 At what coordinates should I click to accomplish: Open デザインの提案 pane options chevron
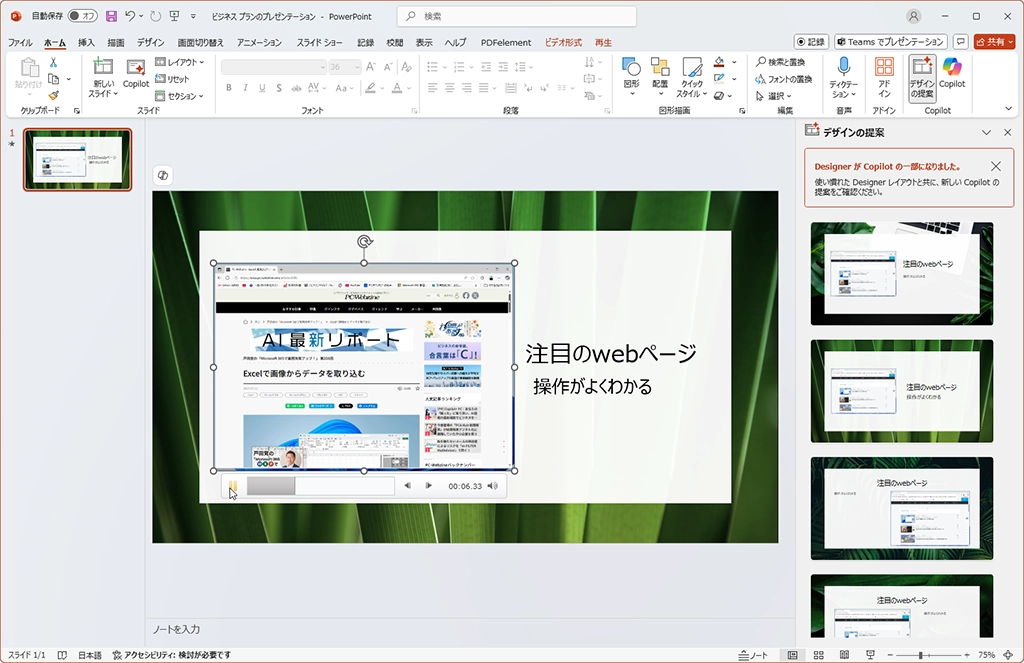[986, 132]
